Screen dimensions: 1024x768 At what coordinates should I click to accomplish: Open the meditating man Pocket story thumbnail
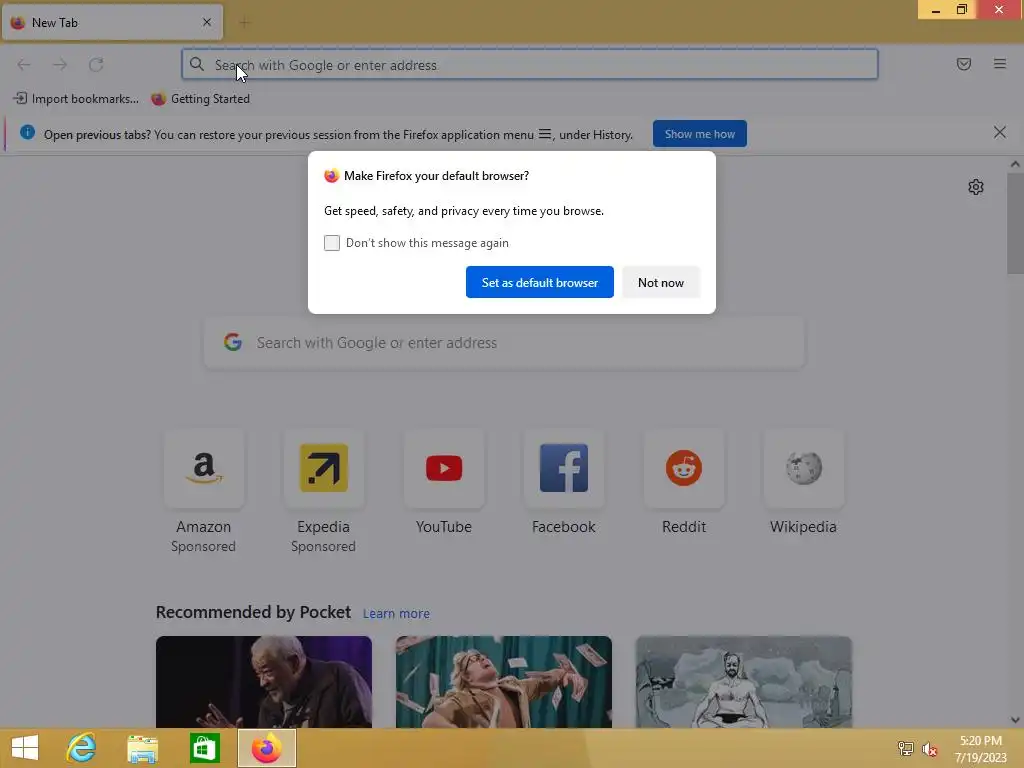(744, 682)
